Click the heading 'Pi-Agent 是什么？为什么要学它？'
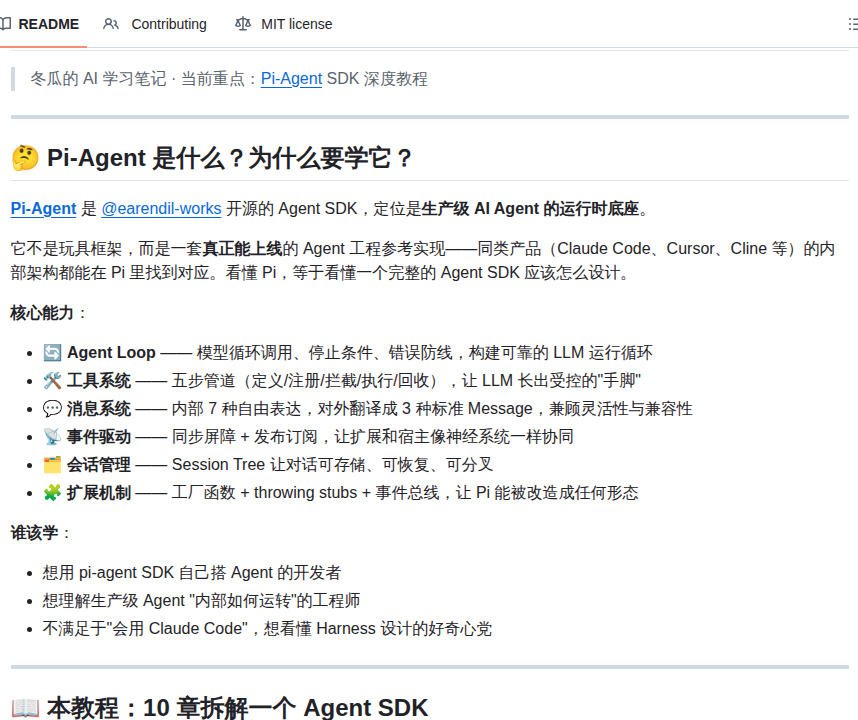The image size is (858, 720). pos(230,158)
